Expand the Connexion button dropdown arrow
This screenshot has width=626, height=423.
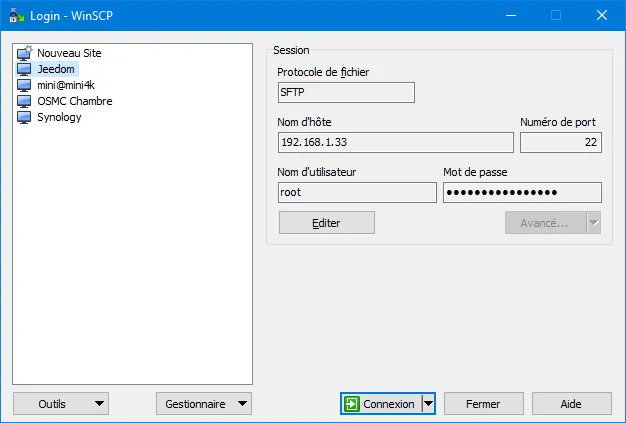tap(428, 404)
